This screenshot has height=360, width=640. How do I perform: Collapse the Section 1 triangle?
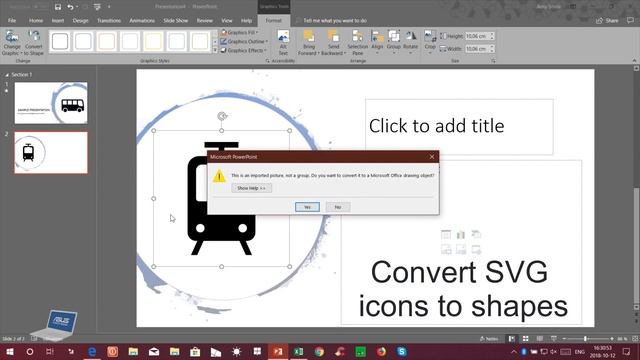[x=7, y=75]
